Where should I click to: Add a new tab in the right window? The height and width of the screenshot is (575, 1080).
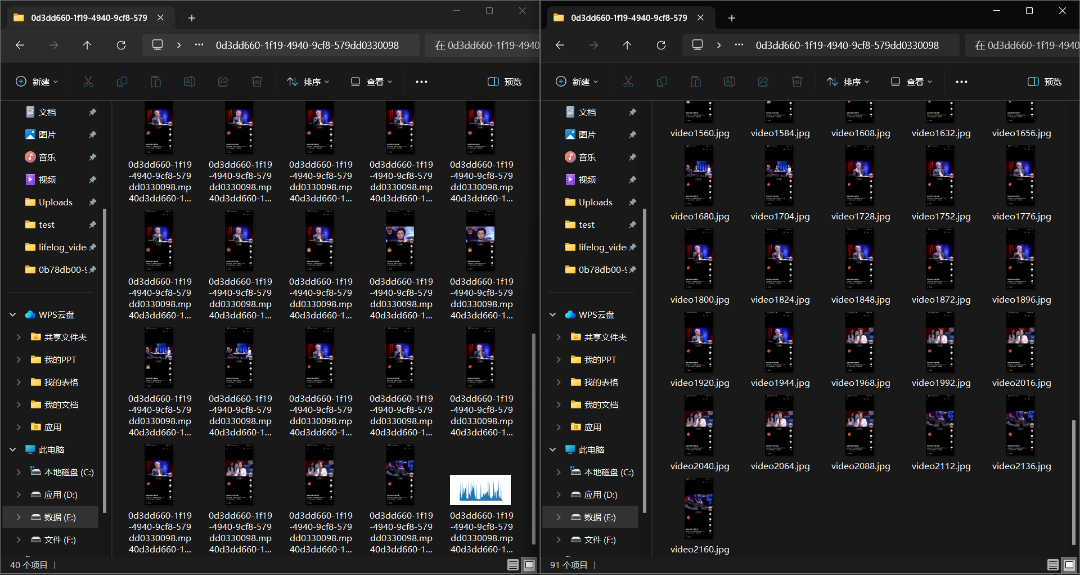pyautogui.click(x=731, y=18)
